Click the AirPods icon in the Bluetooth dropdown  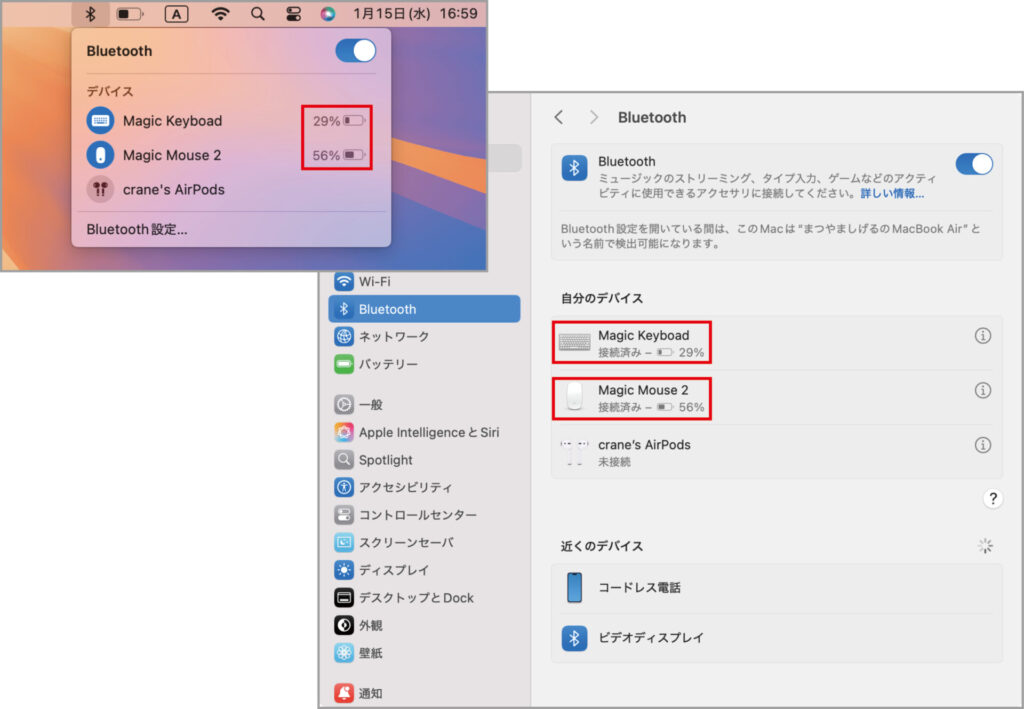[100, 189]
